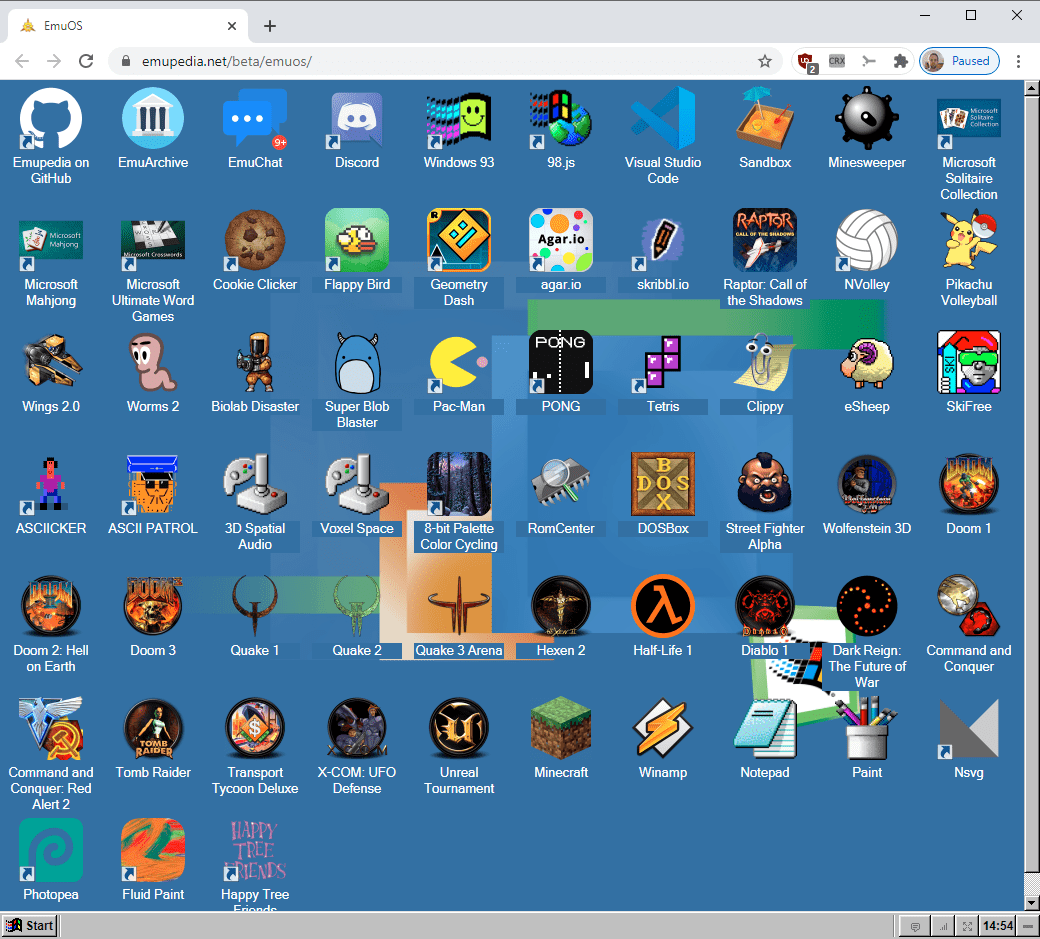This screenshot has width=1040, height=939.
Task: Launch the PONG game icon
Action: [x=561, y=362]
